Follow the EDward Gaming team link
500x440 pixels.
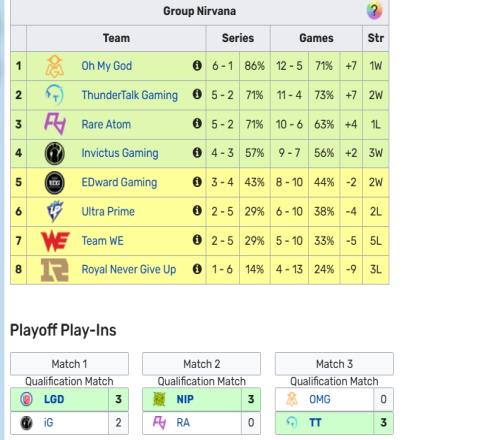[119, 182]
